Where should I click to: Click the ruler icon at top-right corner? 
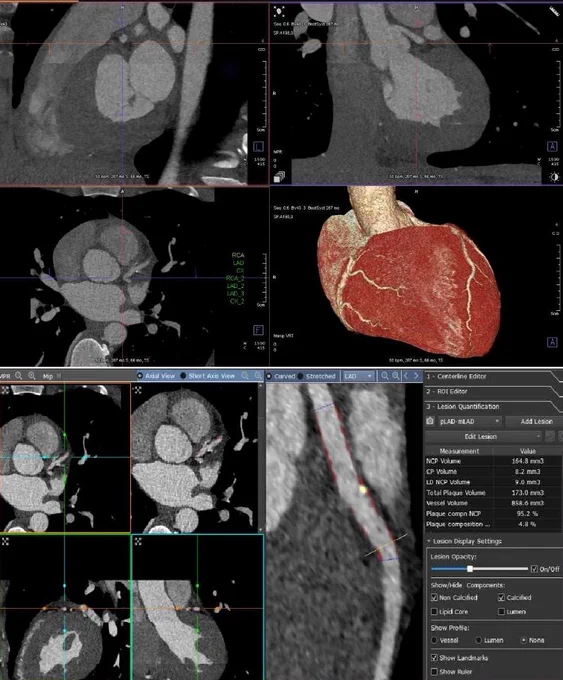pyautogui.click(x=555, y=11)
